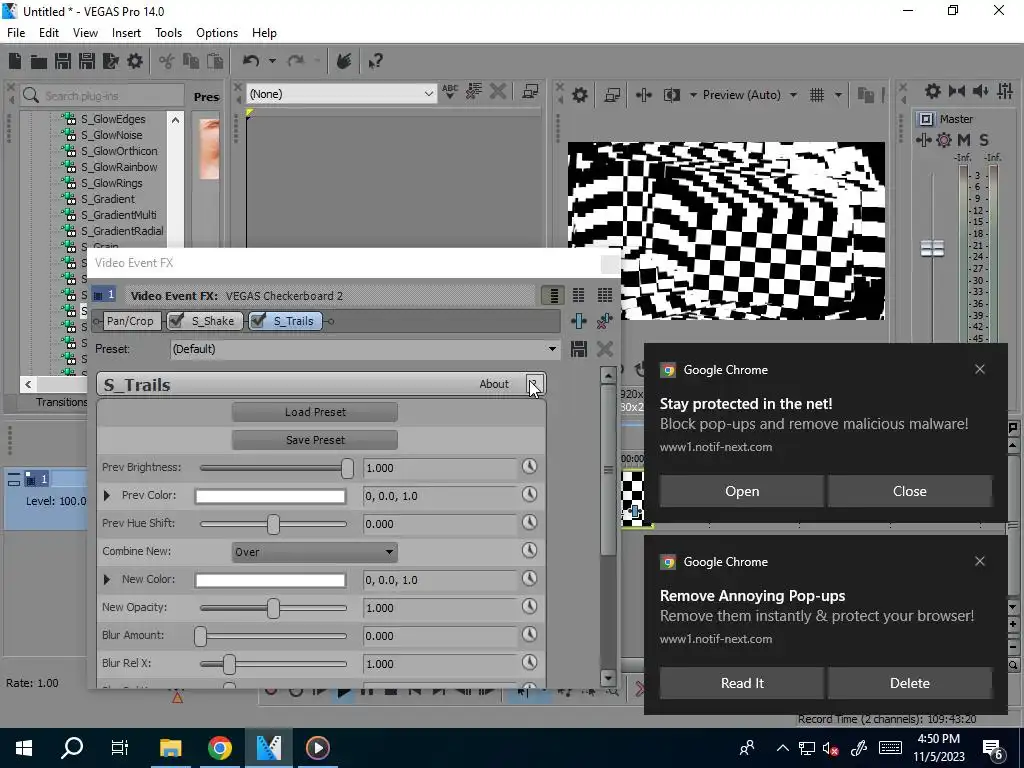Toggle preview on external monitor icon
Viewport: 1024px width, 768px height.
pyautogui.click(x=612, y=95)
